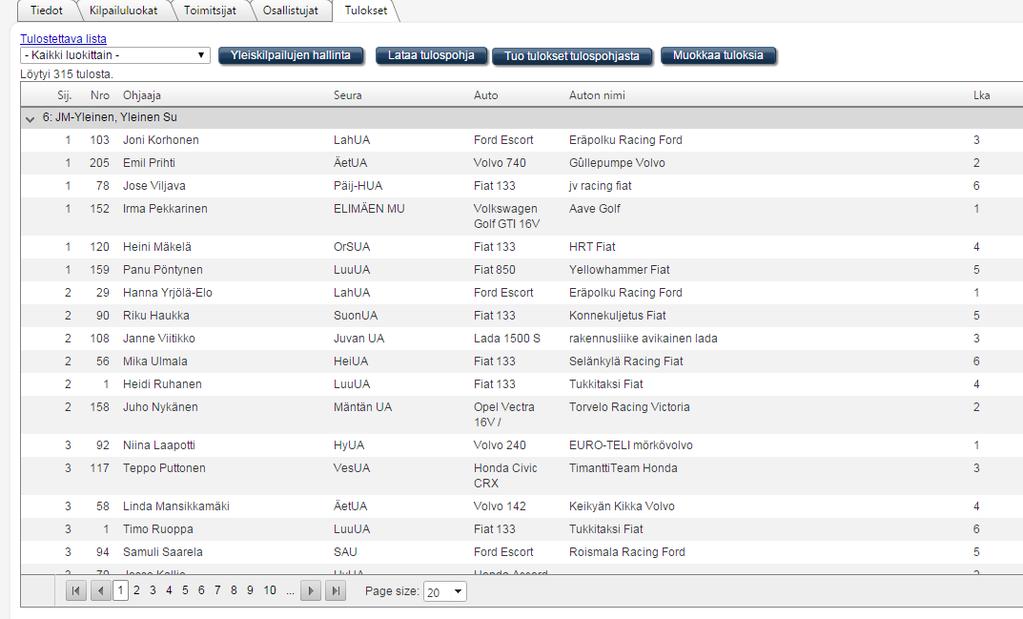1023x619 pixels.
Task: Select driver Irma Pekkarinen
Action: [x=165, y=208]
